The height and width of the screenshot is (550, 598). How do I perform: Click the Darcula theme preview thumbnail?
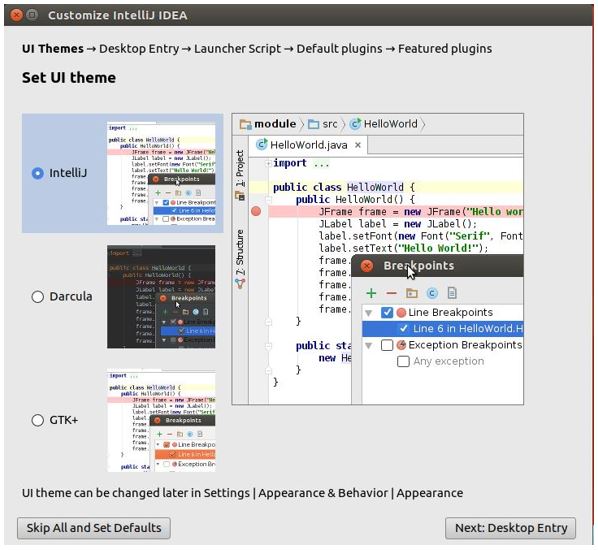(x=161, y=297)
